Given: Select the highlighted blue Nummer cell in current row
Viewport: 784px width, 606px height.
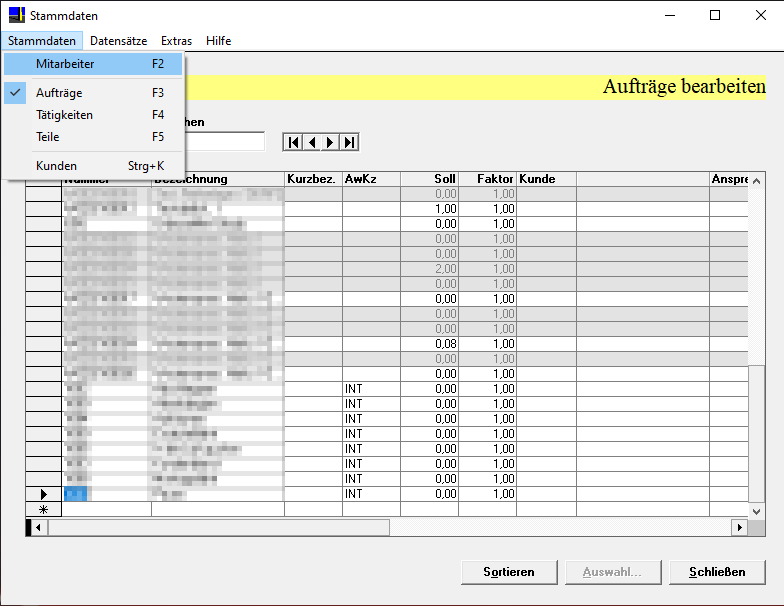Looking at the screenshot, I should 76,494.
